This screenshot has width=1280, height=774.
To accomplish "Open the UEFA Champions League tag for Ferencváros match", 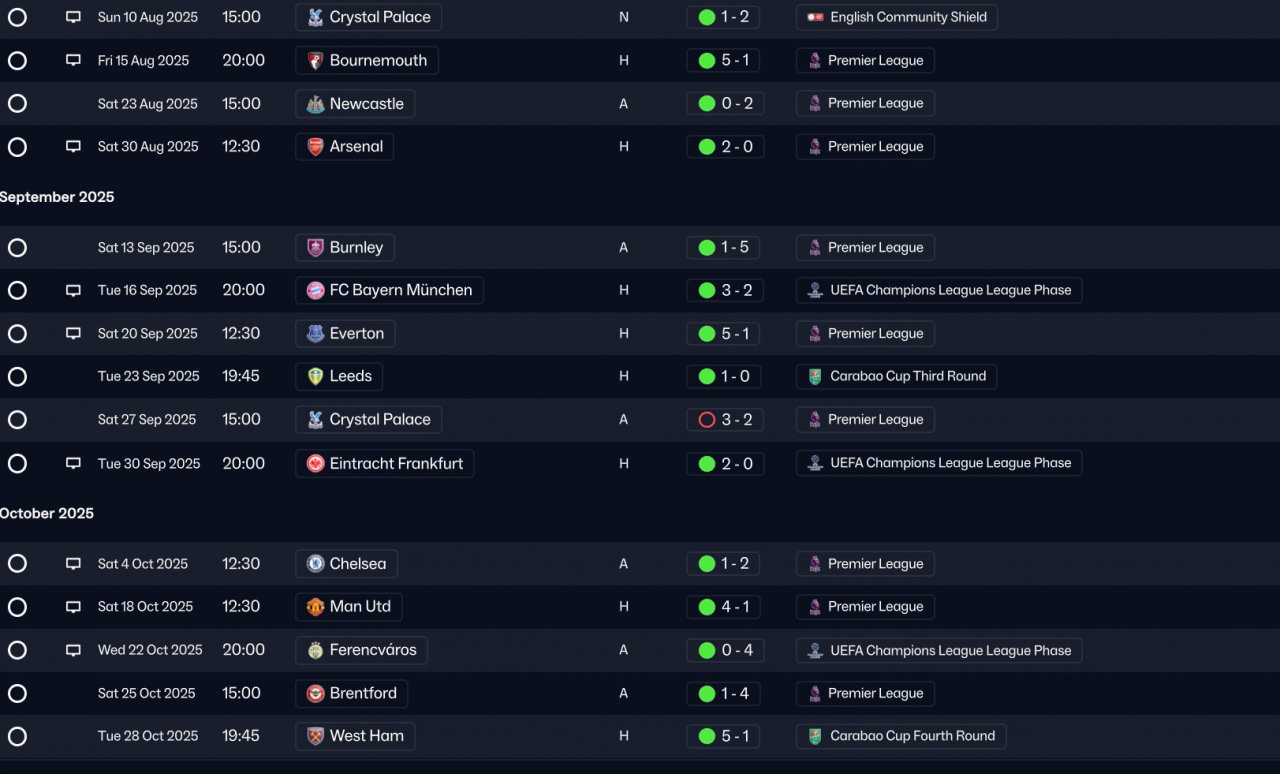I will pos(939,650).
